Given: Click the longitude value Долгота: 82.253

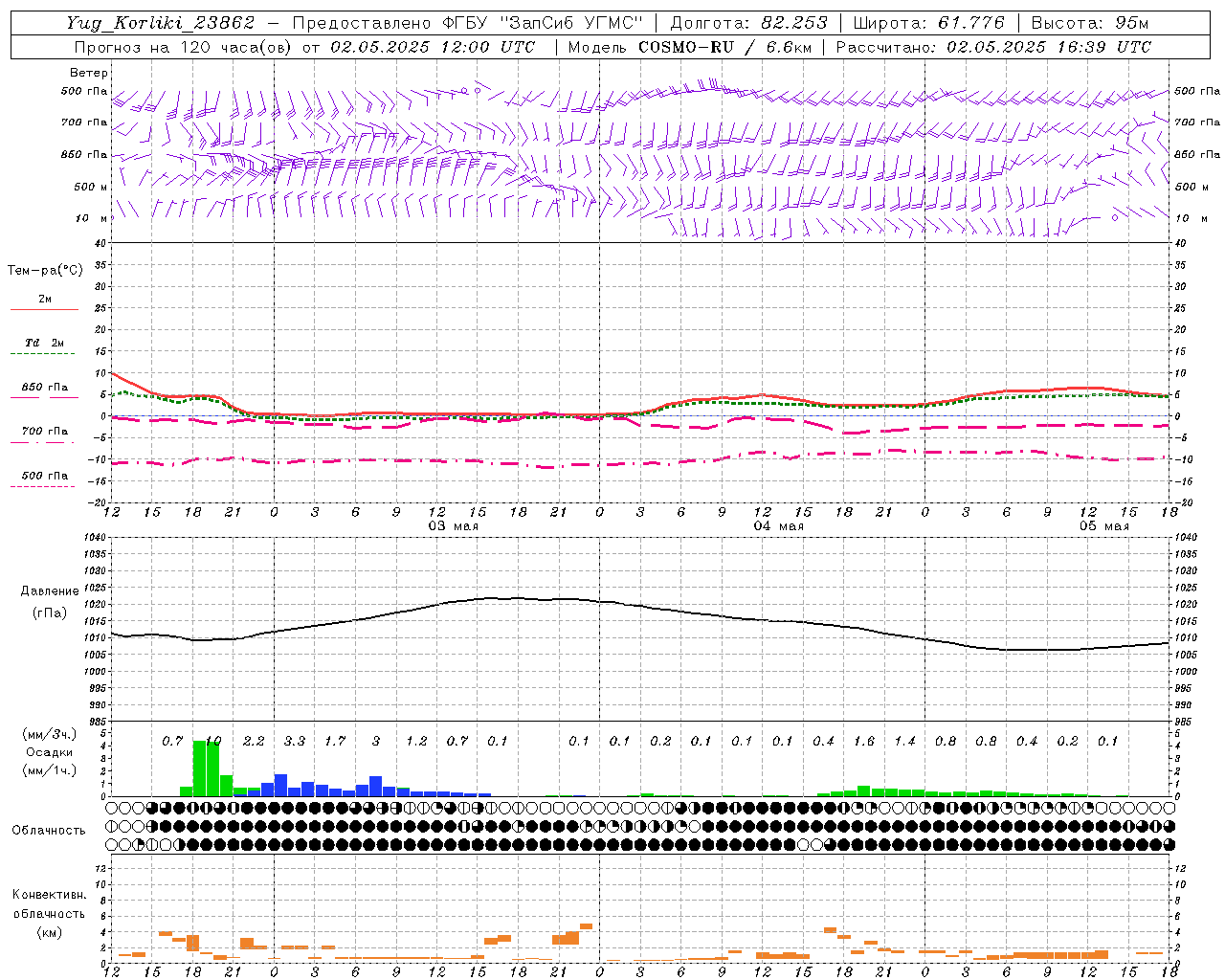Looking at the screenshot, I should tap(748, 23).
